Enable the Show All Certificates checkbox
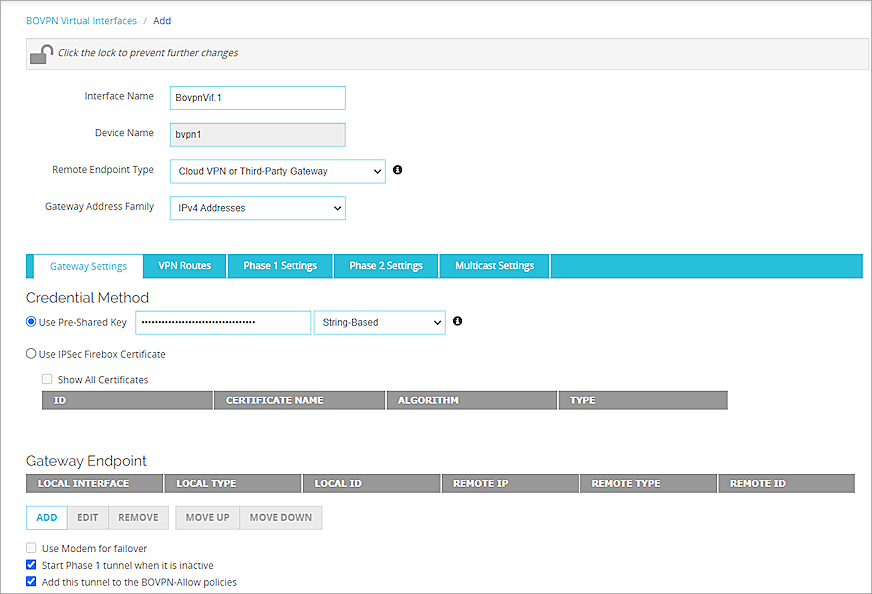Image resolution: width=872 pixels, height=594 pixels. coord(47,379)
